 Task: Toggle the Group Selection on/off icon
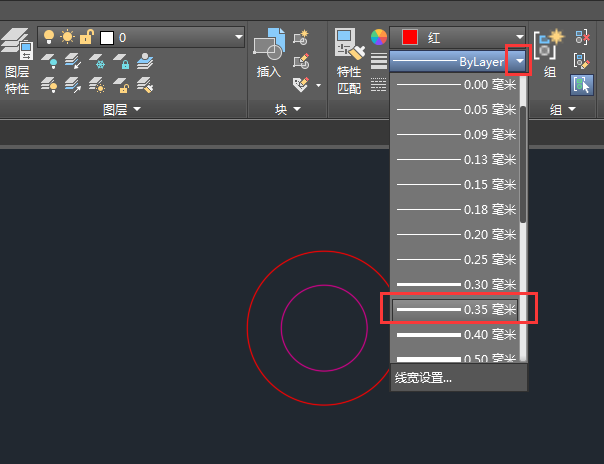coord(582,85)
